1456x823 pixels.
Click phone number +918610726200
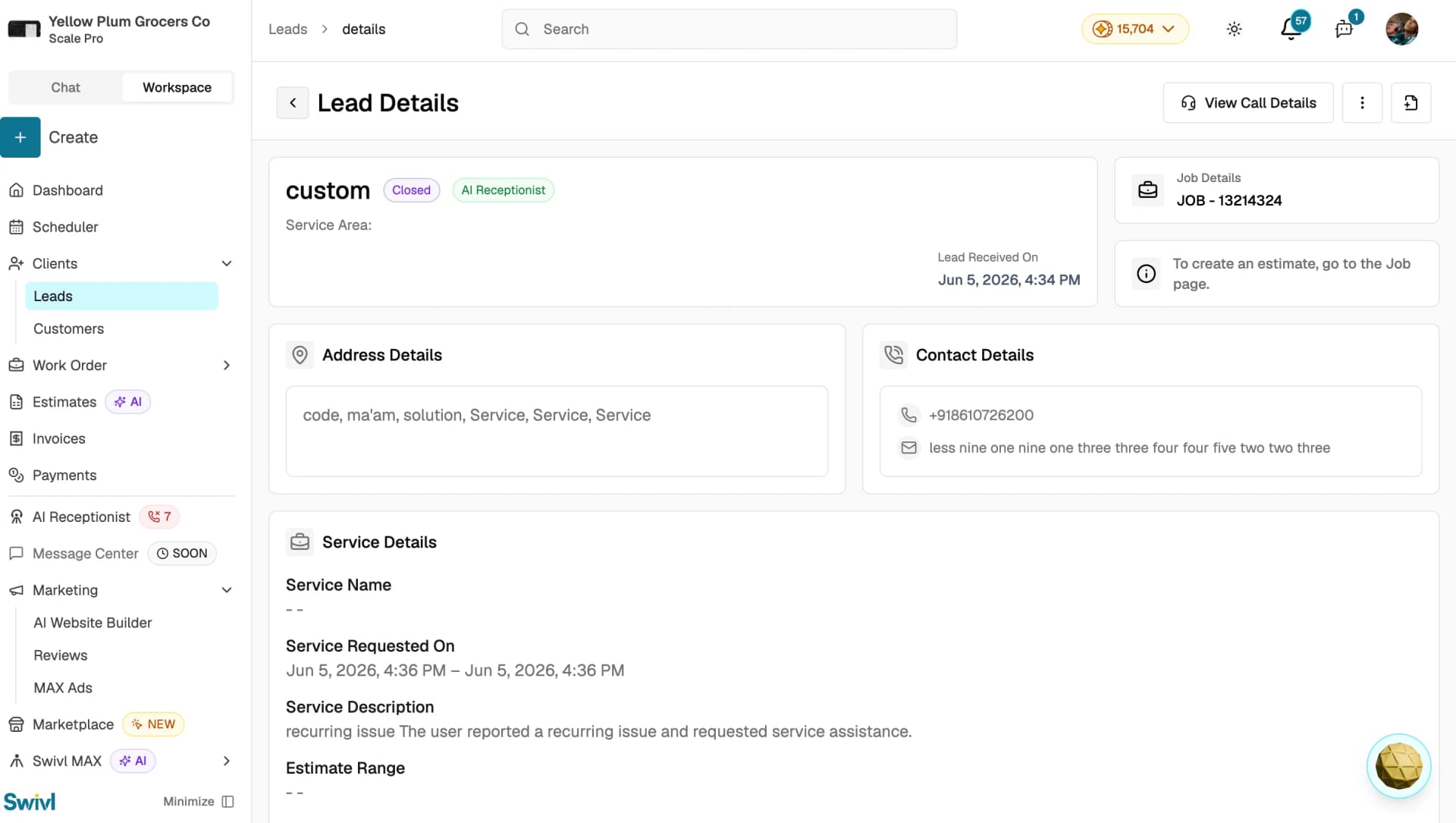pos(981,415)
